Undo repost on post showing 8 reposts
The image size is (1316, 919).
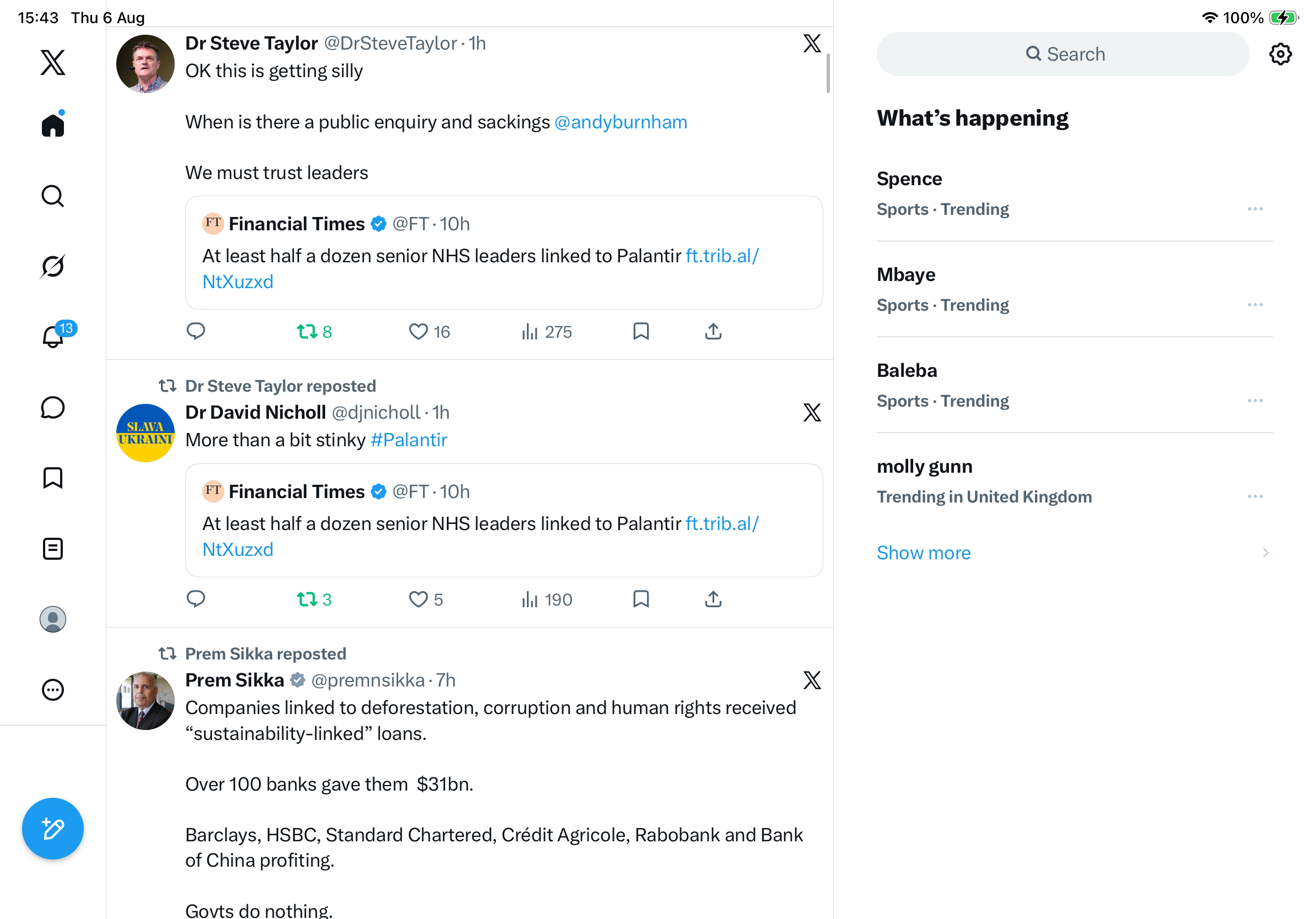click(314, 332)
